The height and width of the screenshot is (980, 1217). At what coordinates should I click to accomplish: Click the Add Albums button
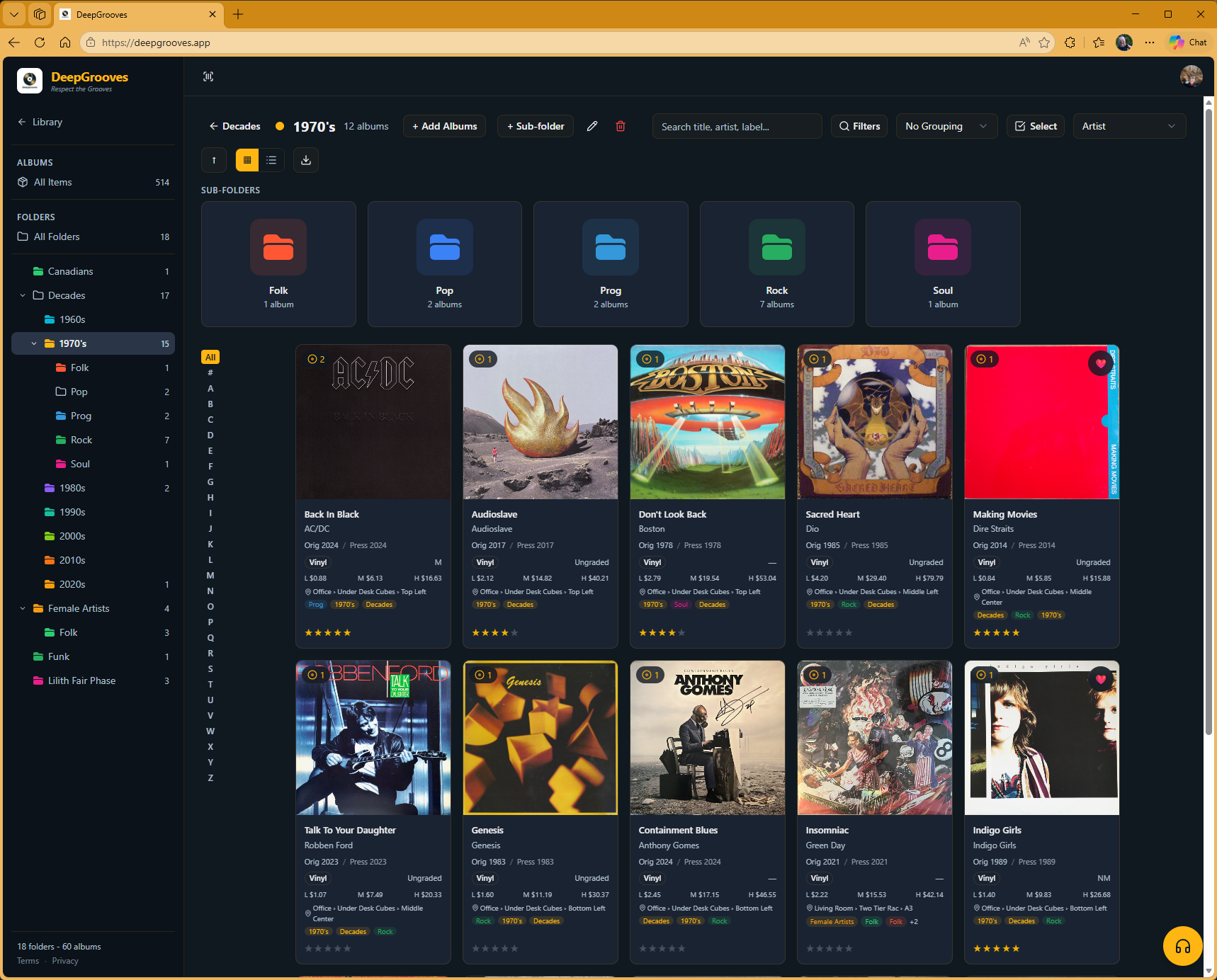point(445,126)
